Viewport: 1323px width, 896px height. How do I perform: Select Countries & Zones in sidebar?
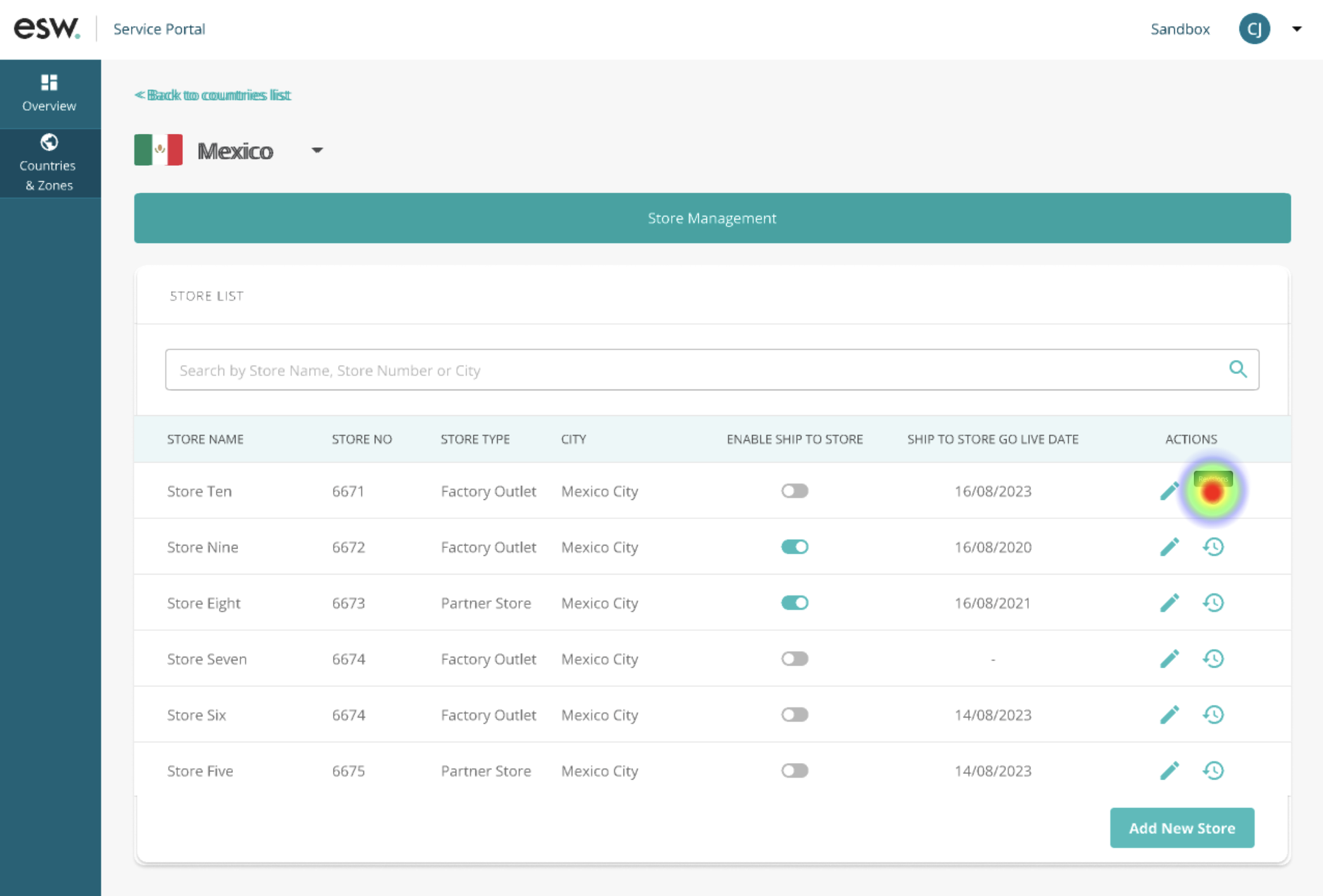(x=49, y=163)
